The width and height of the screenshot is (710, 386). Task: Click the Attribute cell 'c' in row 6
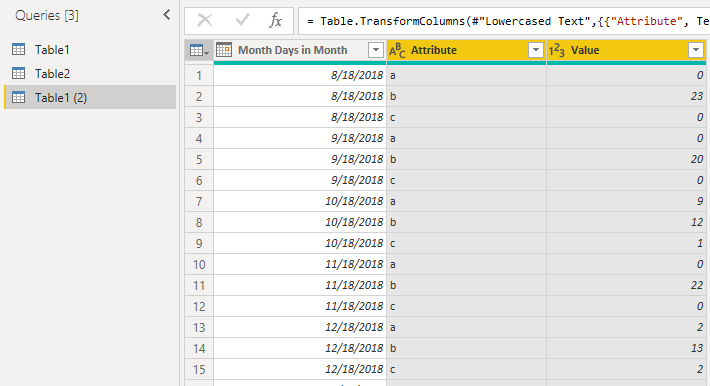(x=466, y=180)
